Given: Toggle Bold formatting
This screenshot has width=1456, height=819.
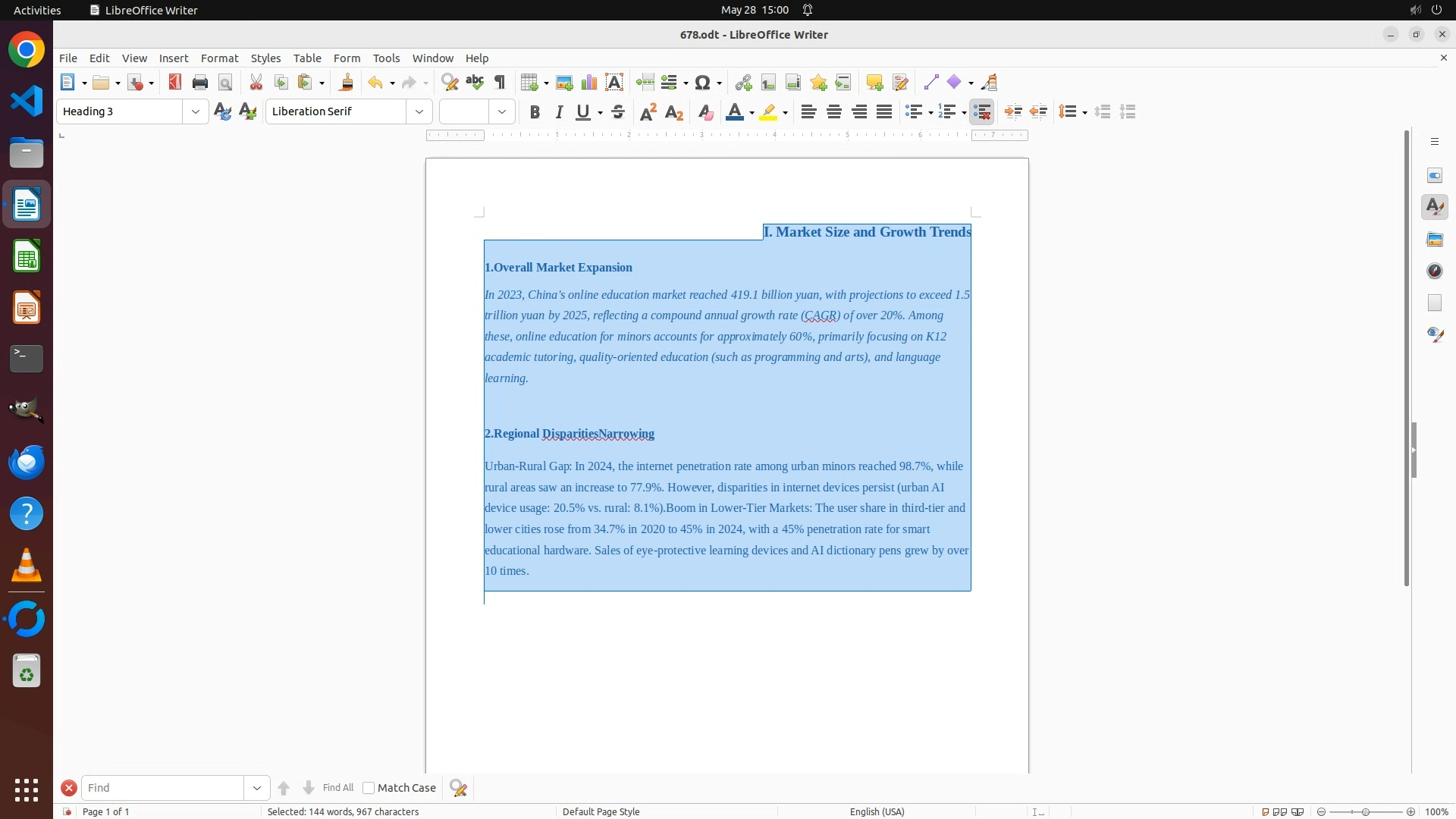Looking at the screenshot, I should coord(535,112).
